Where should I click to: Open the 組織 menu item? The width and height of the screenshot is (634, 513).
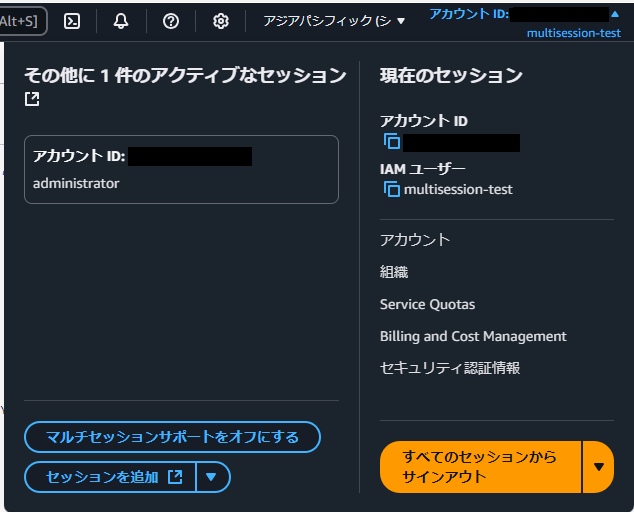[394, 272]
